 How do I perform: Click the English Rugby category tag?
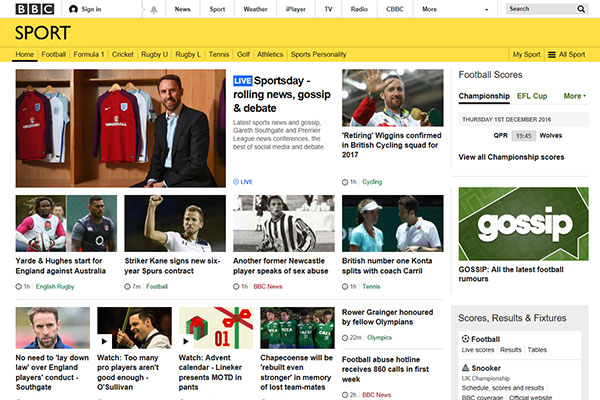(55, 287)
